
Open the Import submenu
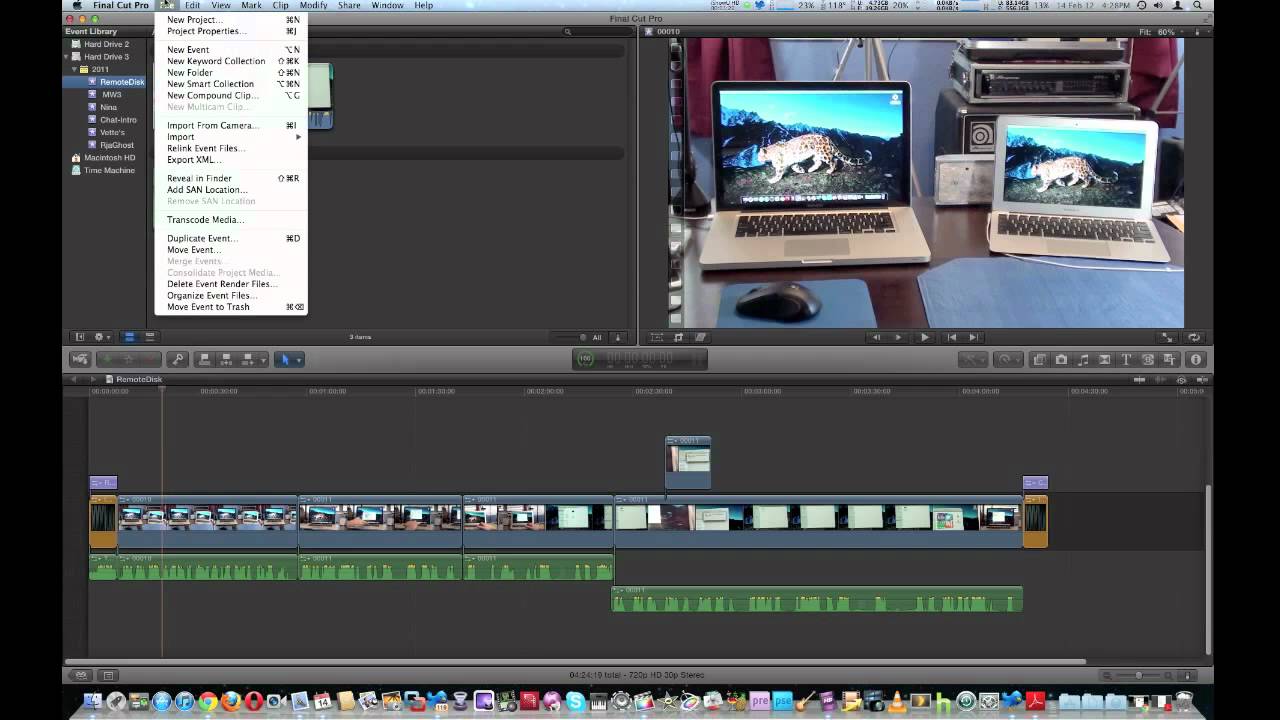231,137
